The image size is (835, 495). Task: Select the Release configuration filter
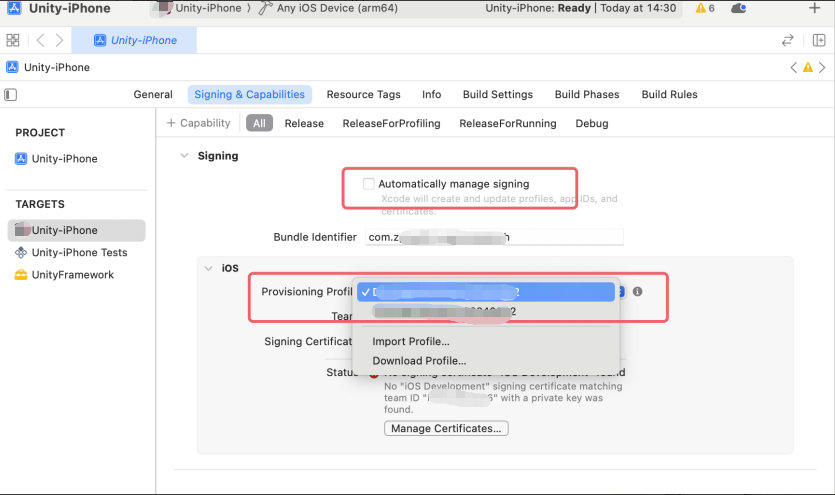point(304,123)
